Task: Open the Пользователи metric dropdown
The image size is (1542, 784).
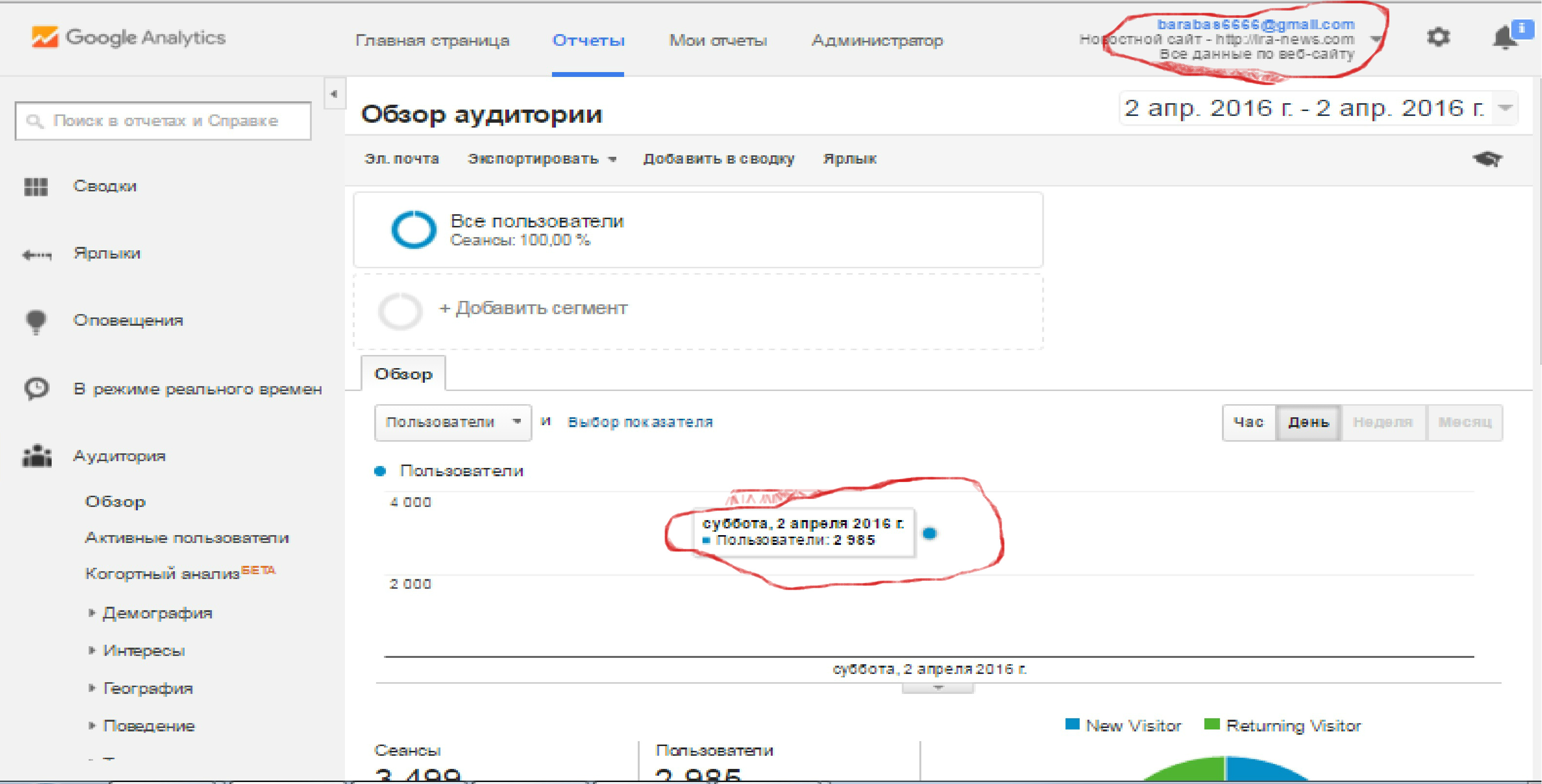Action: [453, 423]
